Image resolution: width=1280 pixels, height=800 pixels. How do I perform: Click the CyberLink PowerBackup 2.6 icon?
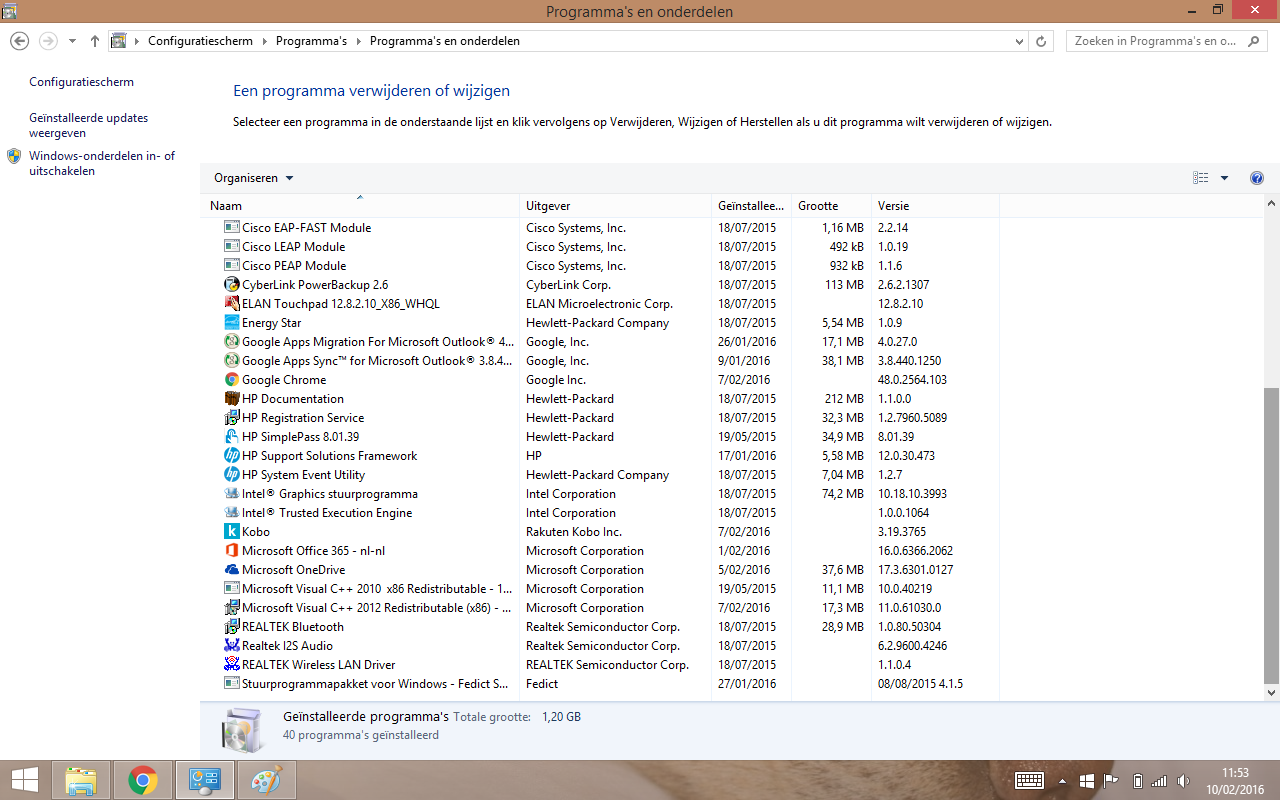(232, 285)
